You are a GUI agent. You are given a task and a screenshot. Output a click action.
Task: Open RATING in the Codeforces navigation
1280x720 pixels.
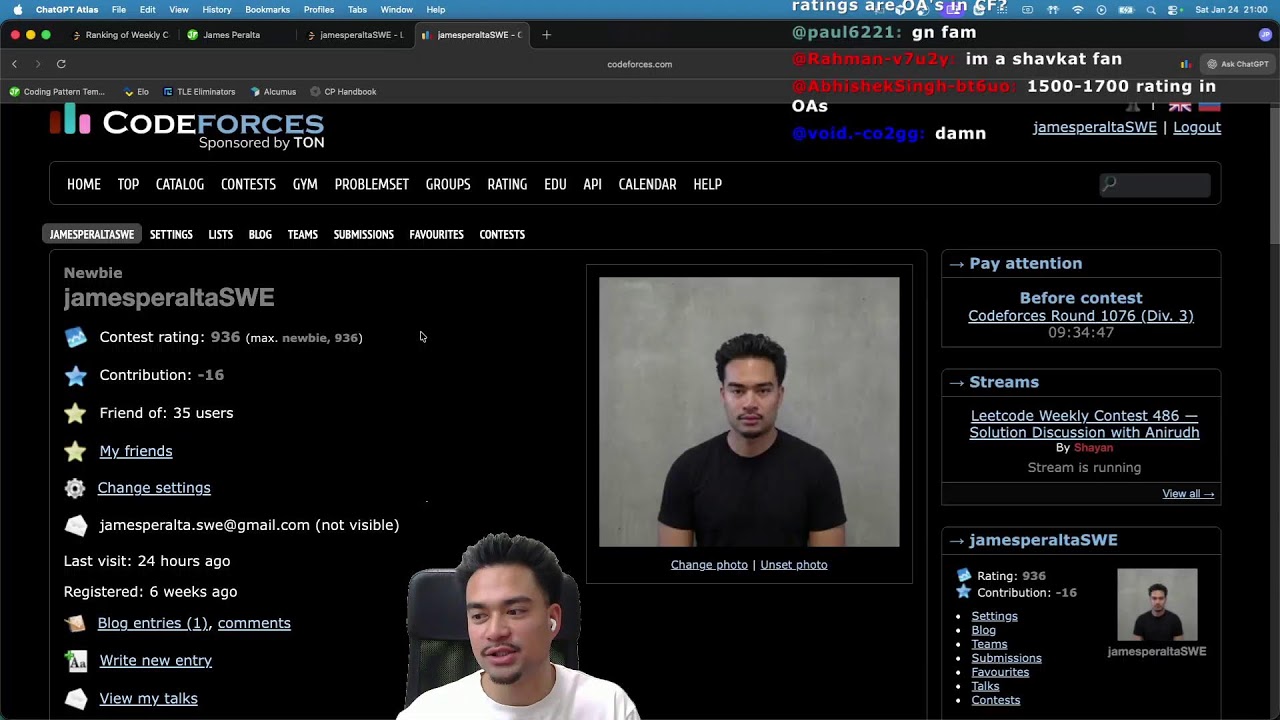507,184
